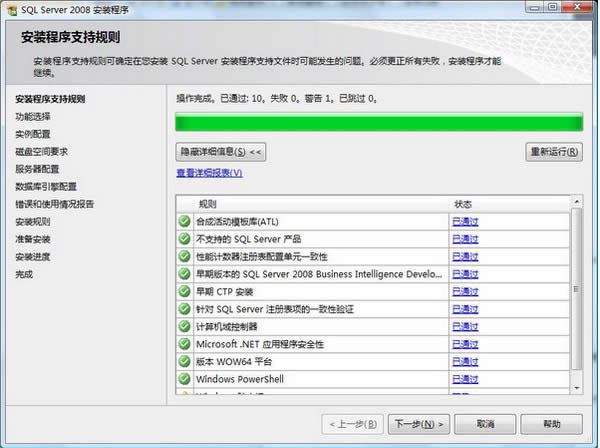Click green check icon for 注册表项的一致性验证 row
600x448 pixels.
tap(184, 309)
